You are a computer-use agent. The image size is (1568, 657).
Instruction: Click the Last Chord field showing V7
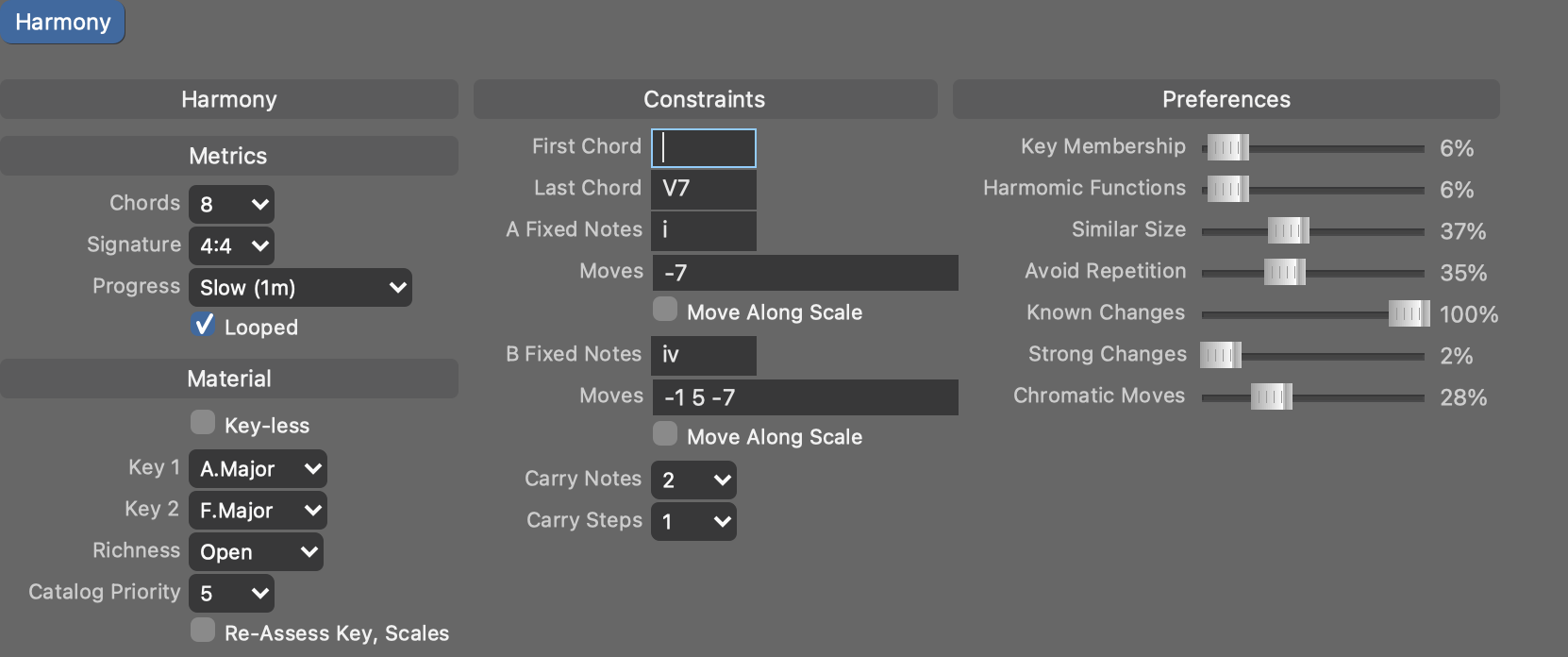point(704,189)
